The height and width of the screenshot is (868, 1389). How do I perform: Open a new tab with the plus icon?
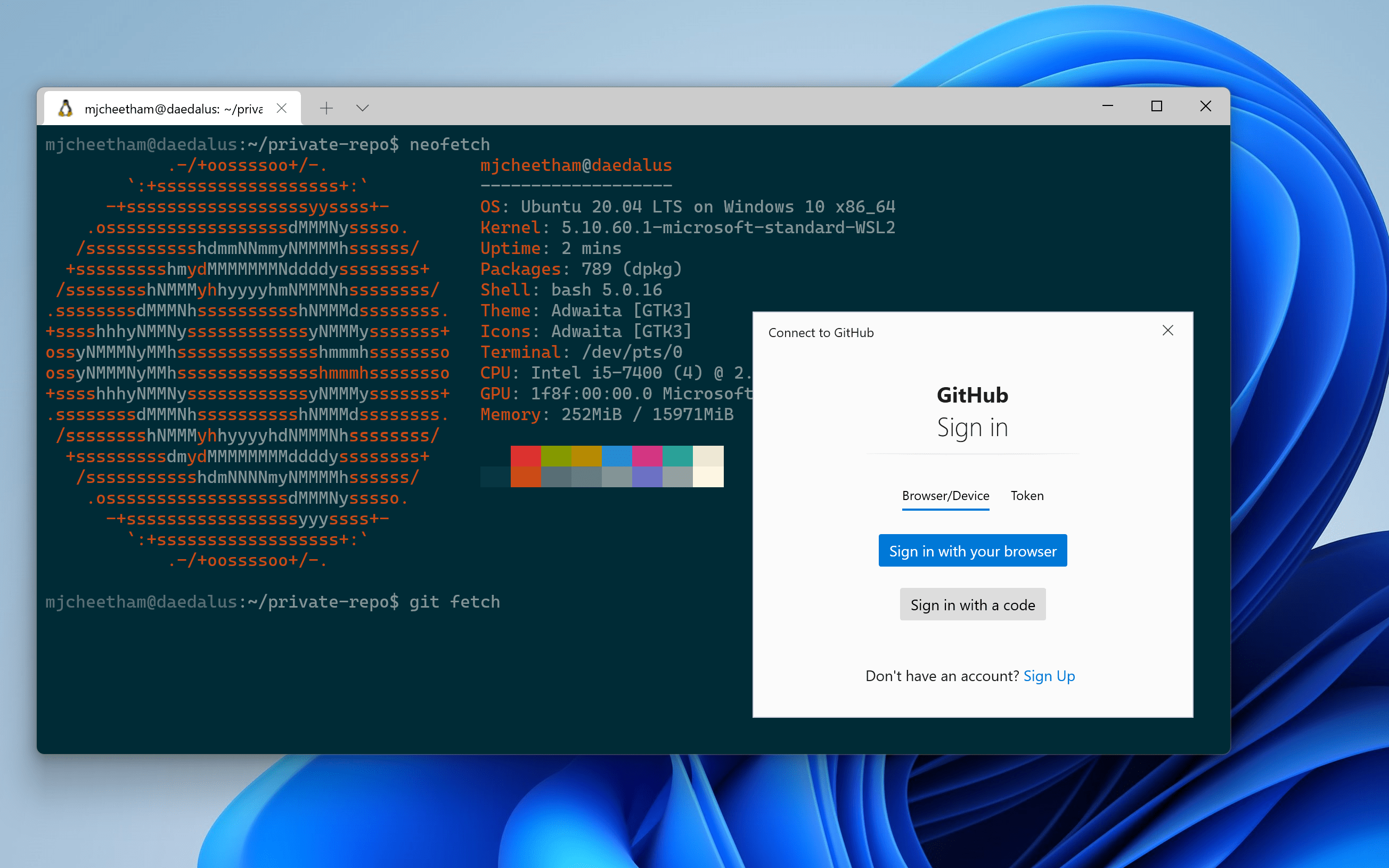(326, 108)
